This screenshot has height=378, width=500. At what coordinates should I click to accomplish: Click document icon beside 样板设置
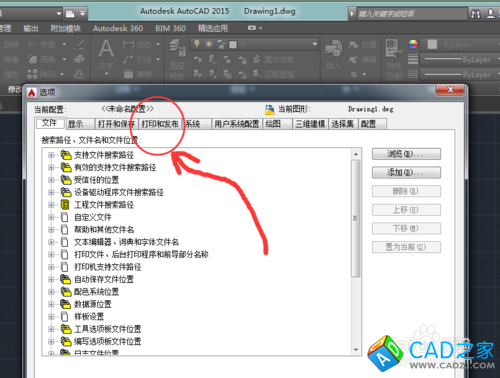[x=65, y=316]
